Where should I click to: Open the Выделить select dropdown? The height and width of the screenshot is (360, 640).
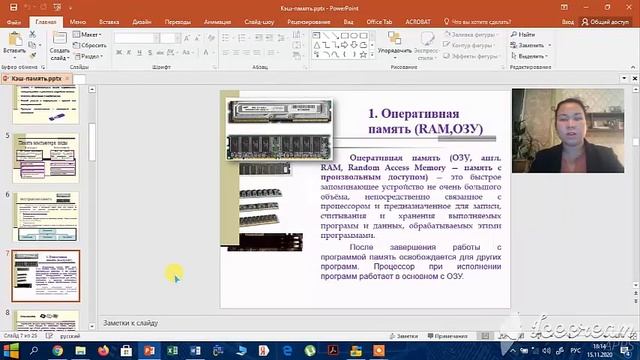529,56
